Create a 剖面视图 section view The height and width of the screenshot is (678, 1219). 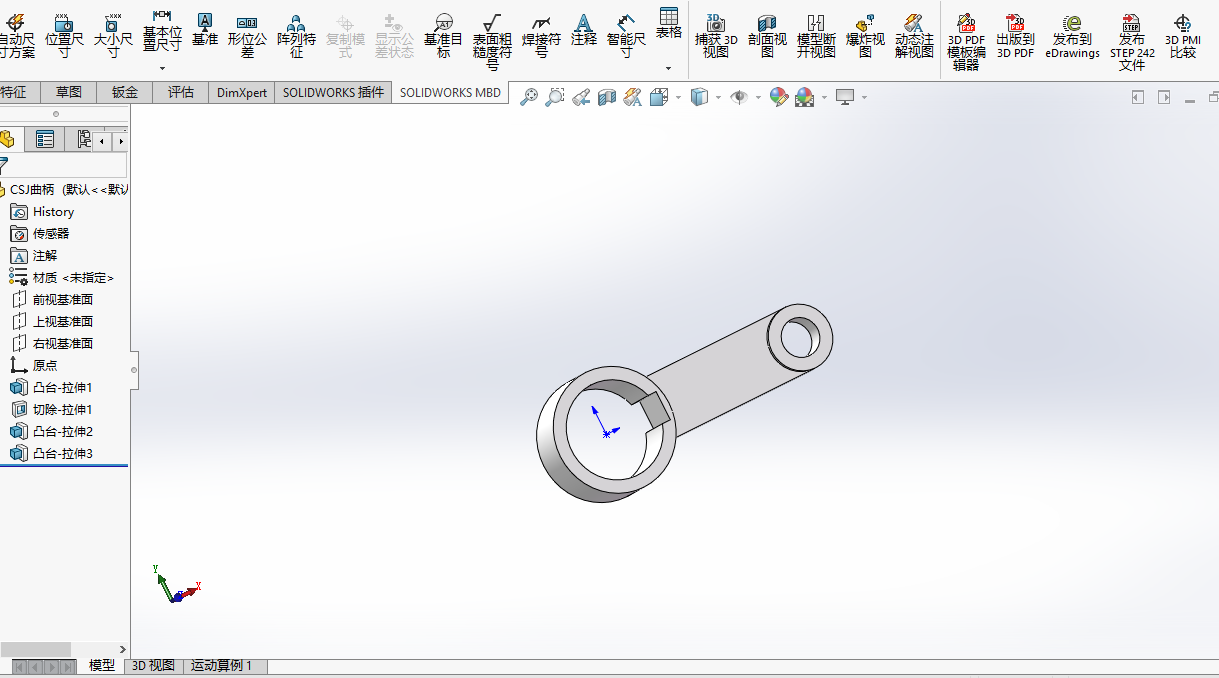pos(767,35)
